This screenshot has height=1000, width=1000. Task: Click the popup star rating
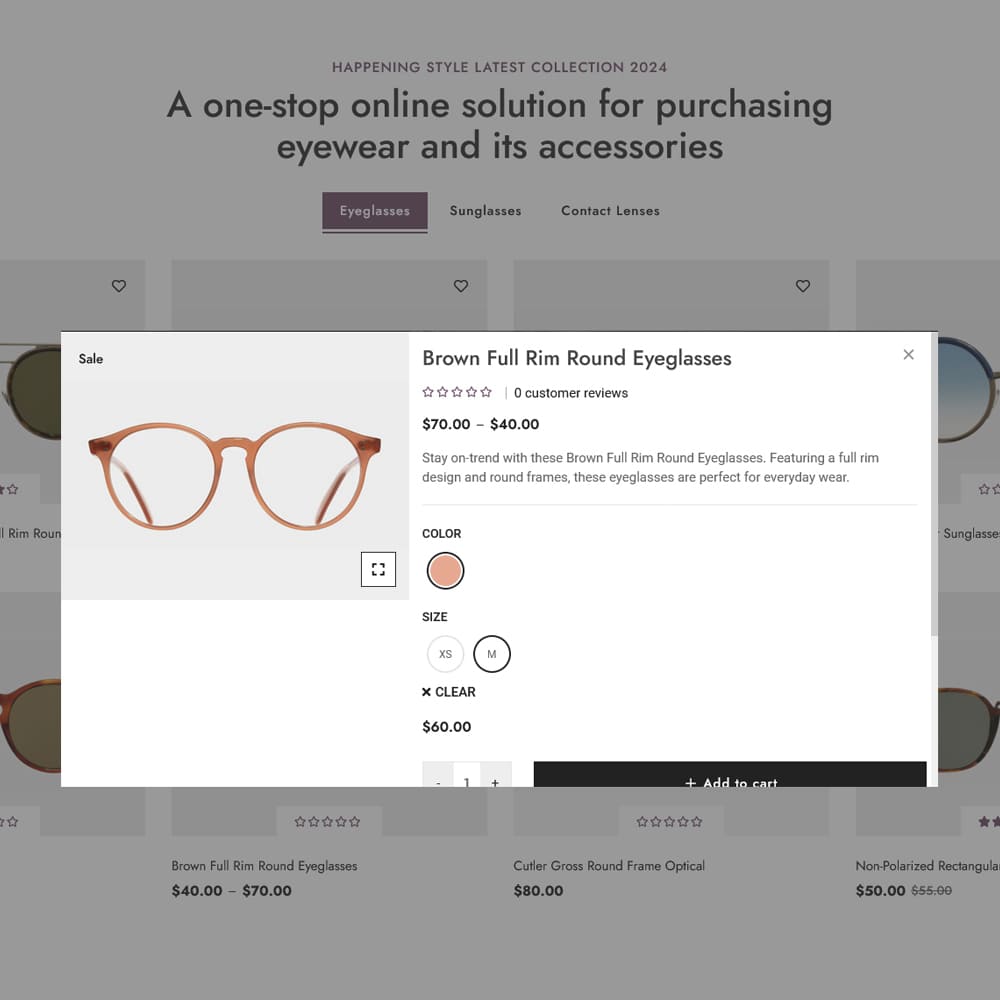coord(457,392)
